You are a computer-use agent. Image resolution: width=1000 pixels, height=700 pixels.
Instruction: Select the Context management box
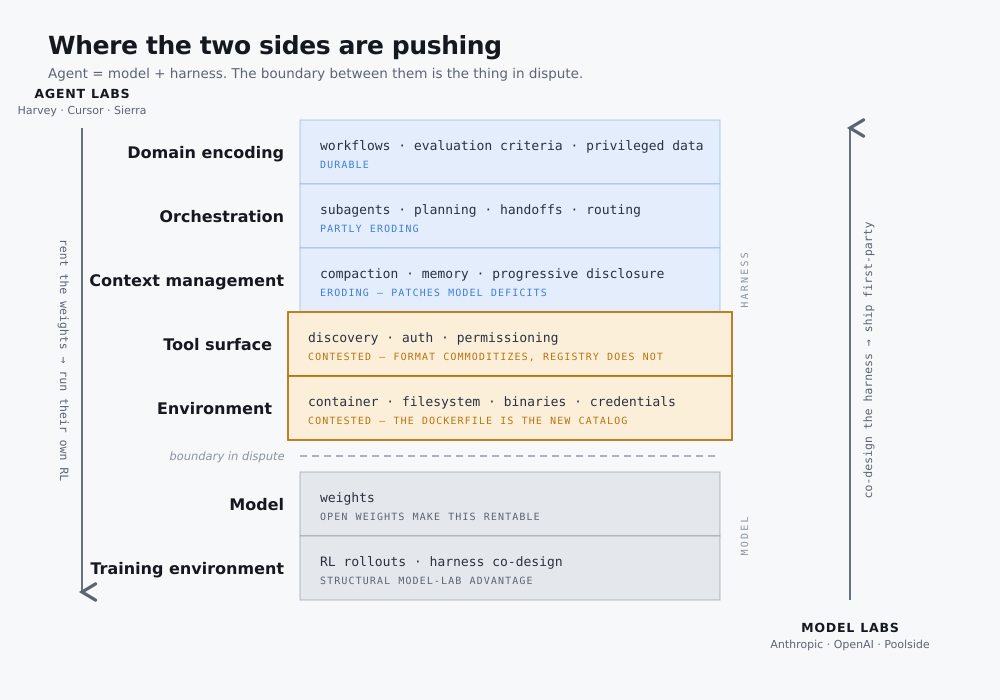510,280
